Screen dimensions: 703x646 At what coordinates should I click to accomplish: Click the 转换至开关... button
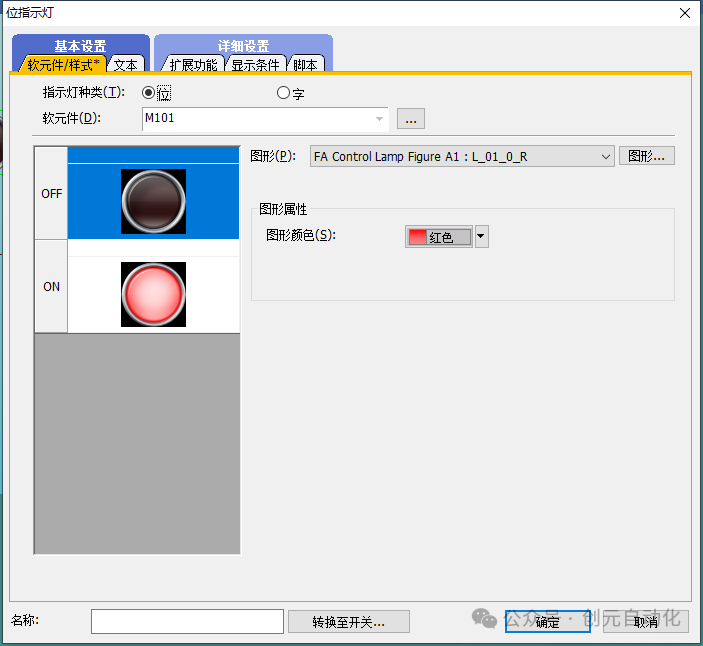pyautogui.click(x=349, y=622)
